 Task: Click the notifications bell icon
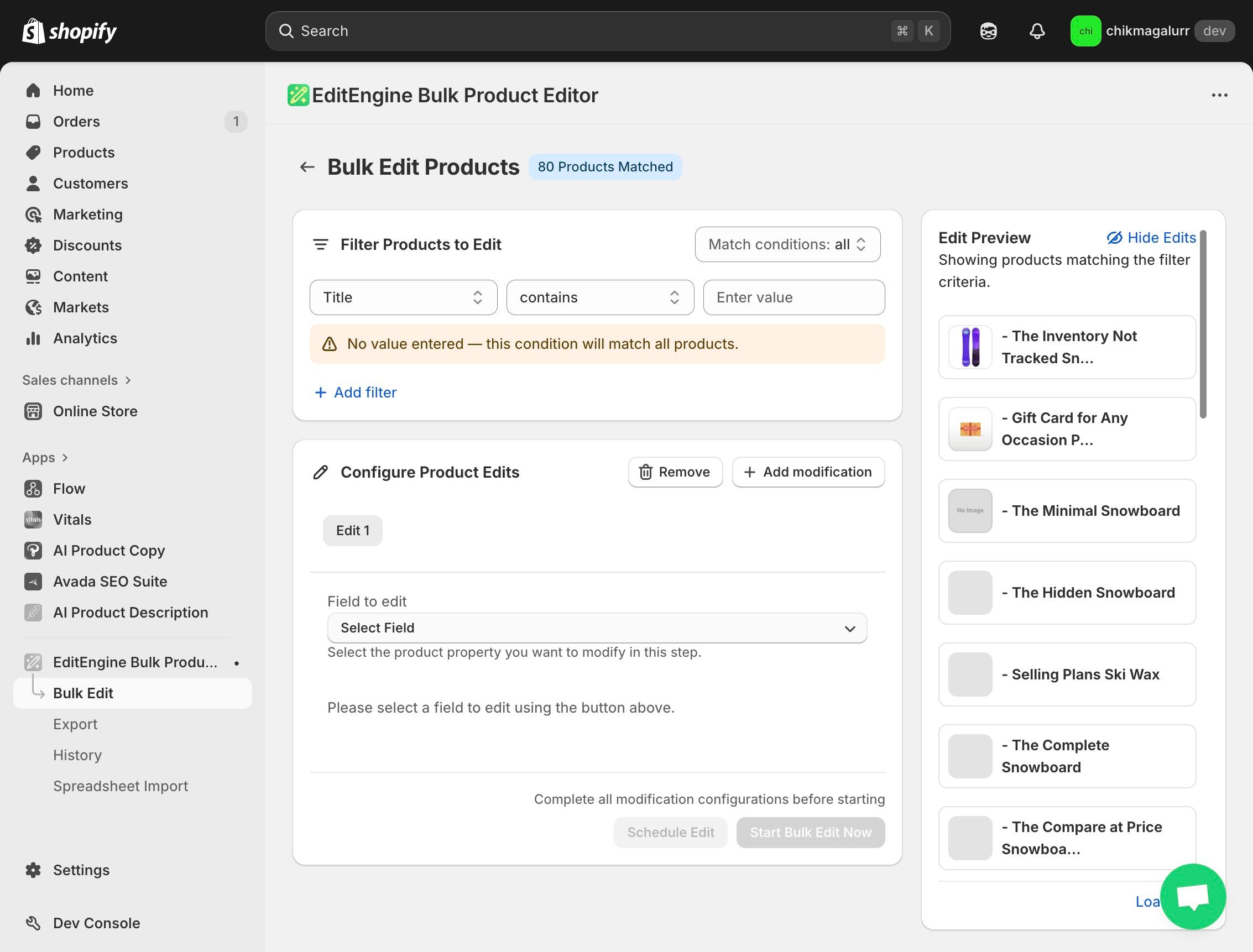click(x=1036, y=31)
